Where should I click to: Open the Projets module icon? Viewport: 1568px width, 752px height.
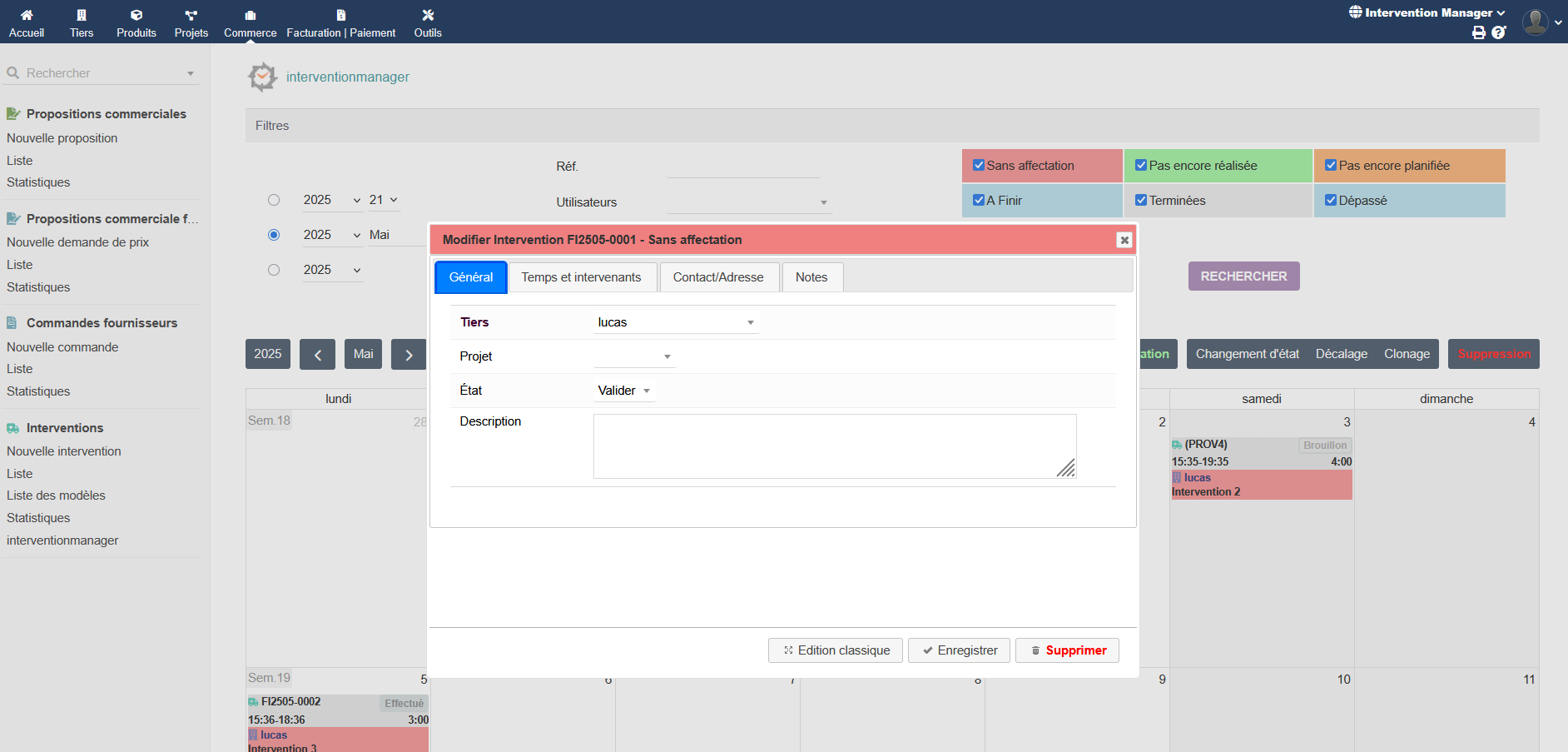point(191,15)
